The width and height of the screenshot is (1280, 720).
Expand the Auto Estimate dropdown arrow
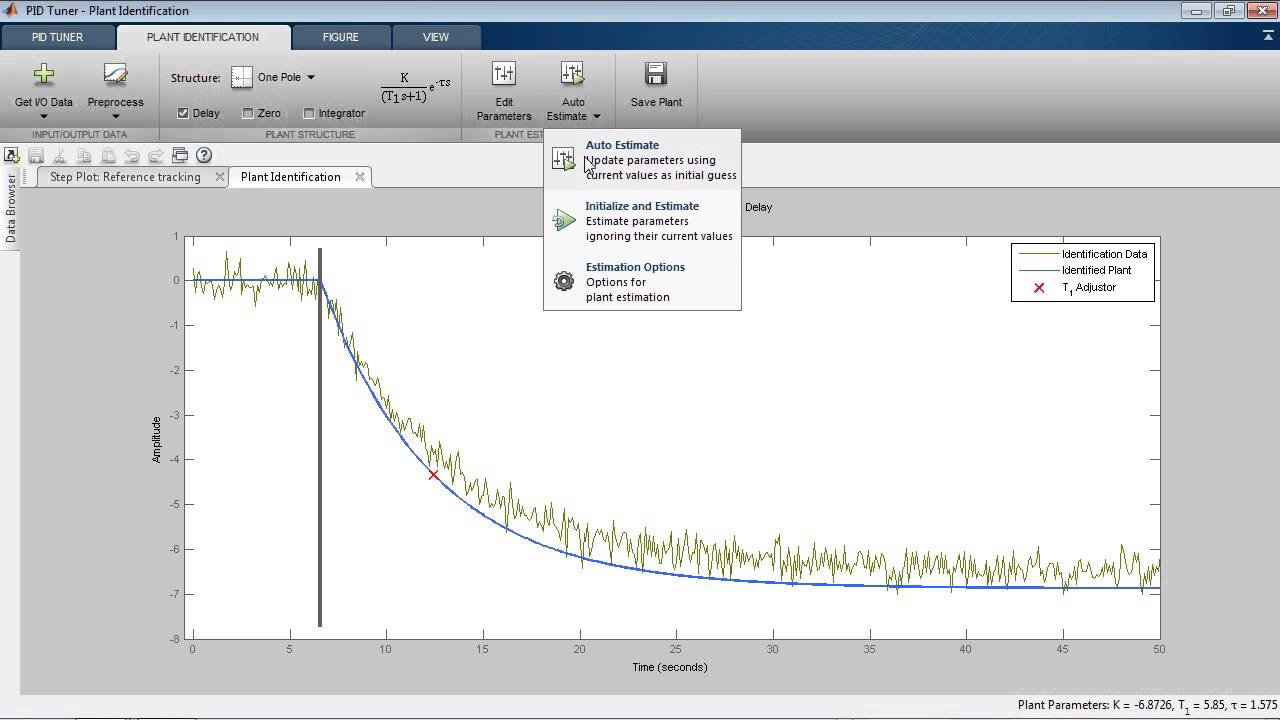pyautogui.click(x=596, y=116)
